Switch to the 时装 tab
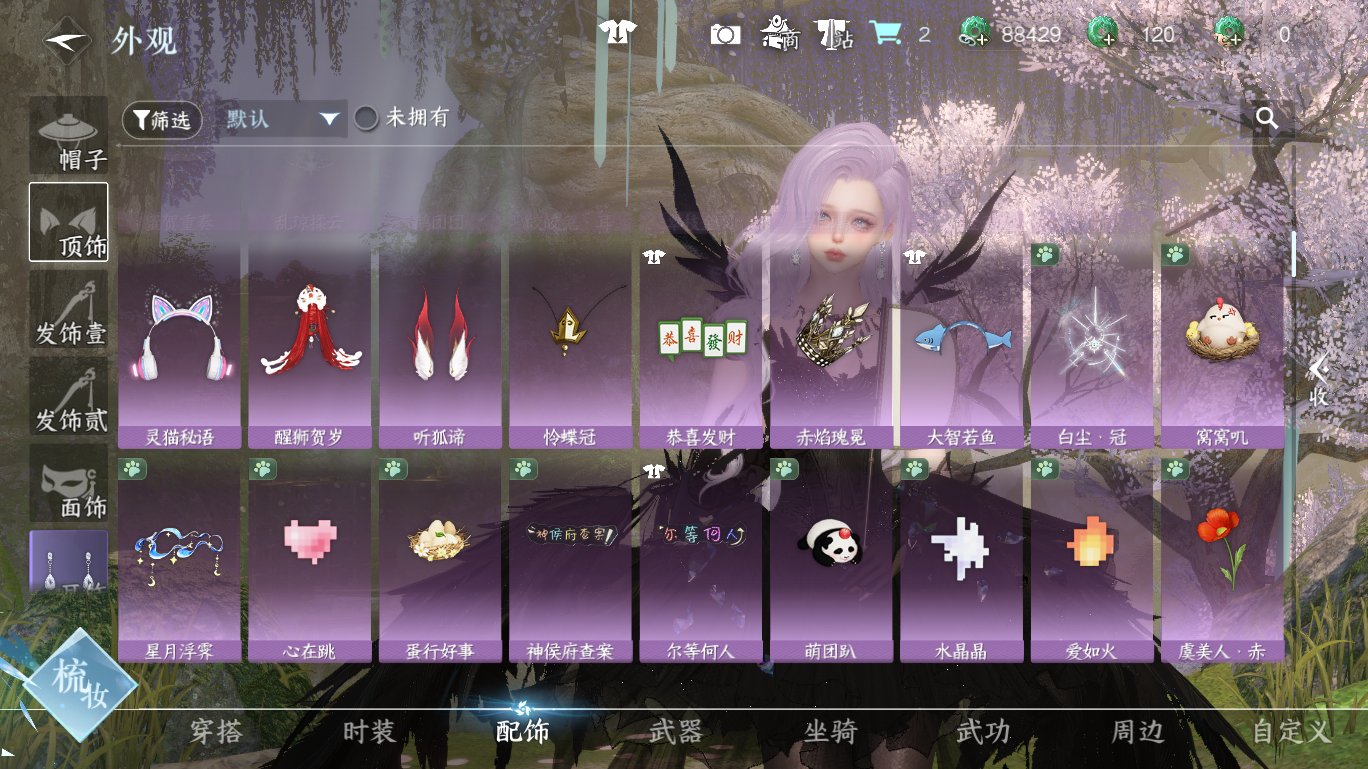Image resolution: width=1368 pixels, height=769 pixels. 369,732
